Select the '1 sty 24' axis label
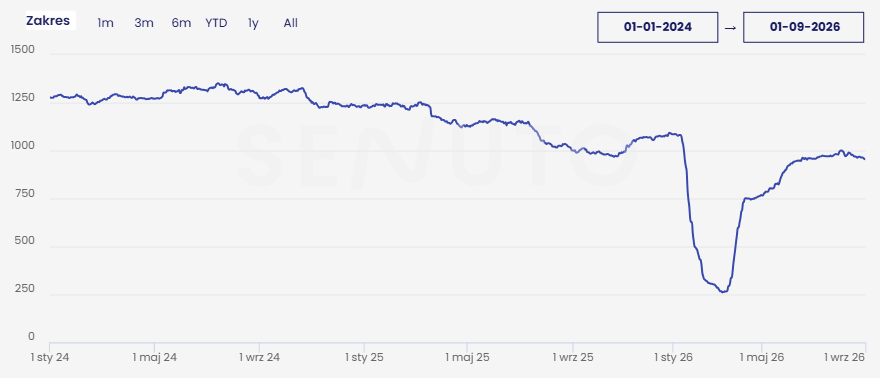 click(x=50, y=357)
